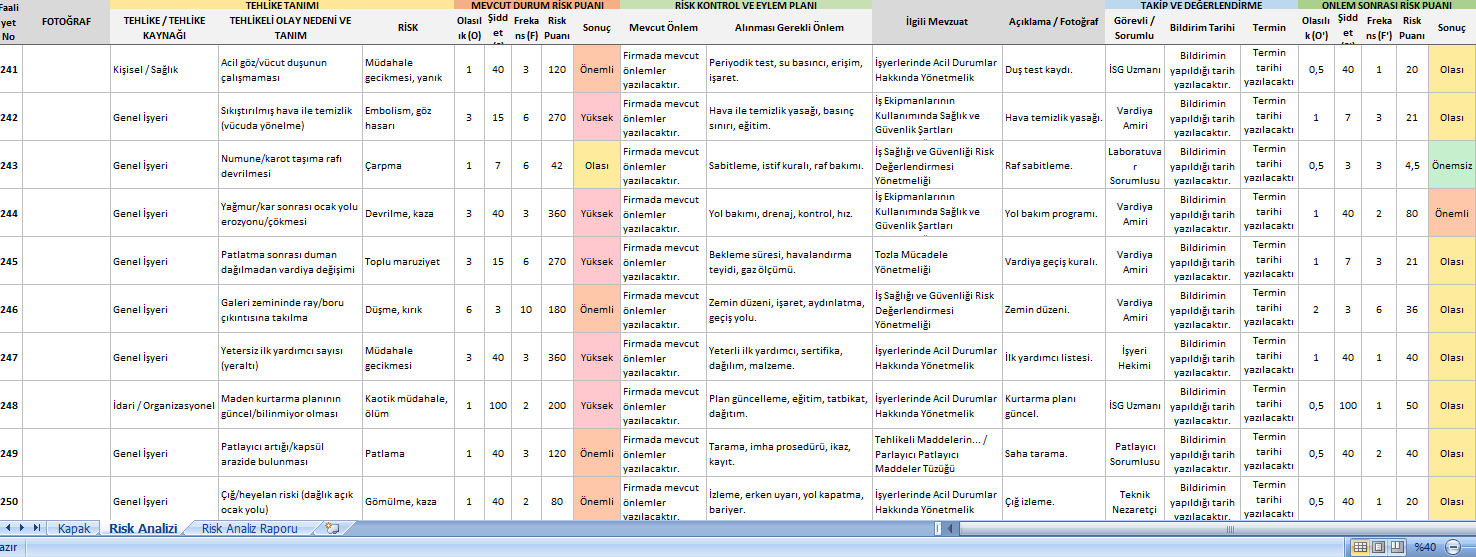Image resolution: width=1476 pixels, height=557 pixels.
Task: Click the Görevli / Sorumlu column header
Action: 1135,28
